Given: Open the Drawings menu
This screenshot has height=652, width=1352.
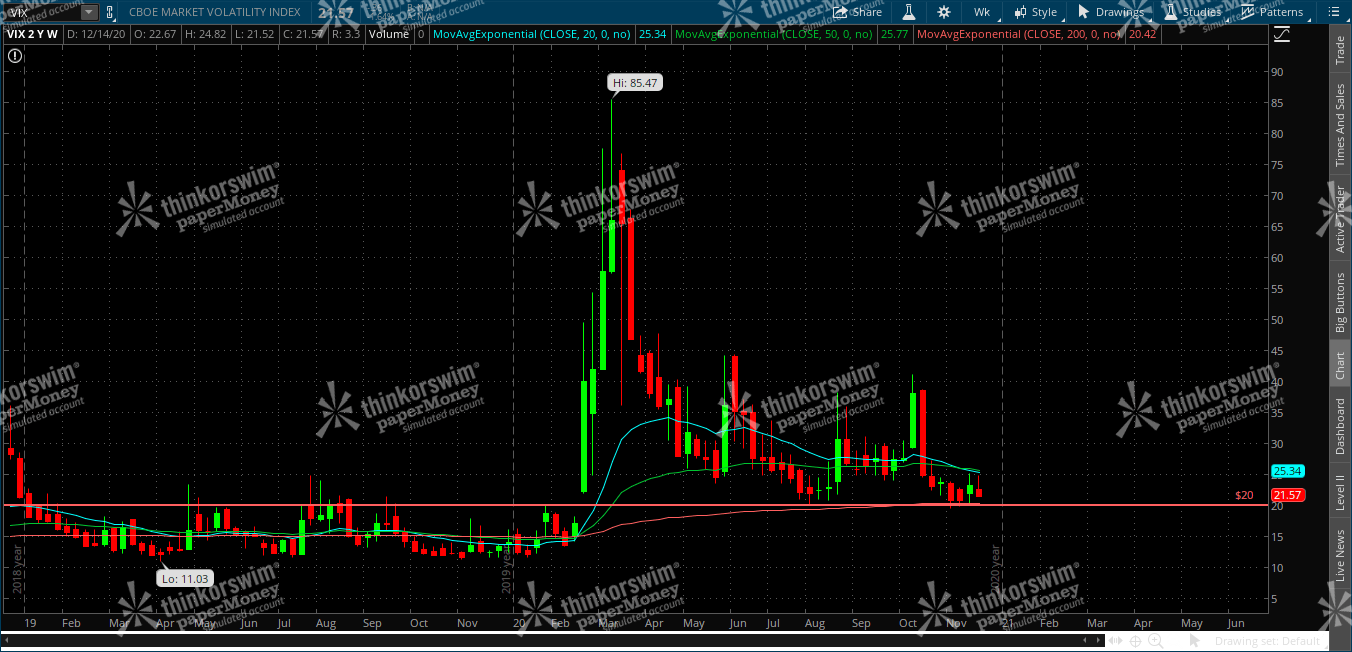Looking at the screenshot, I should pos(1110,12).
